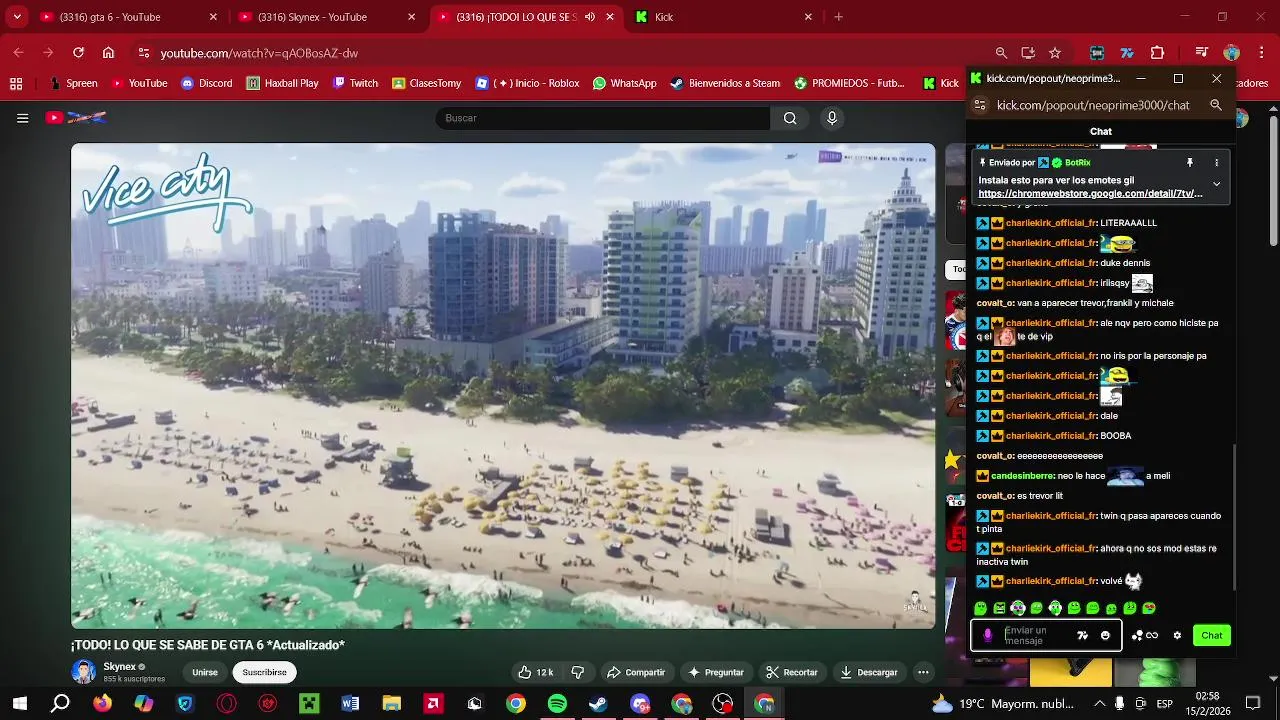The image size is (1280, 720).
Task: Mute the playing TODO LO QUE SE tab
Action: point(589,17)
